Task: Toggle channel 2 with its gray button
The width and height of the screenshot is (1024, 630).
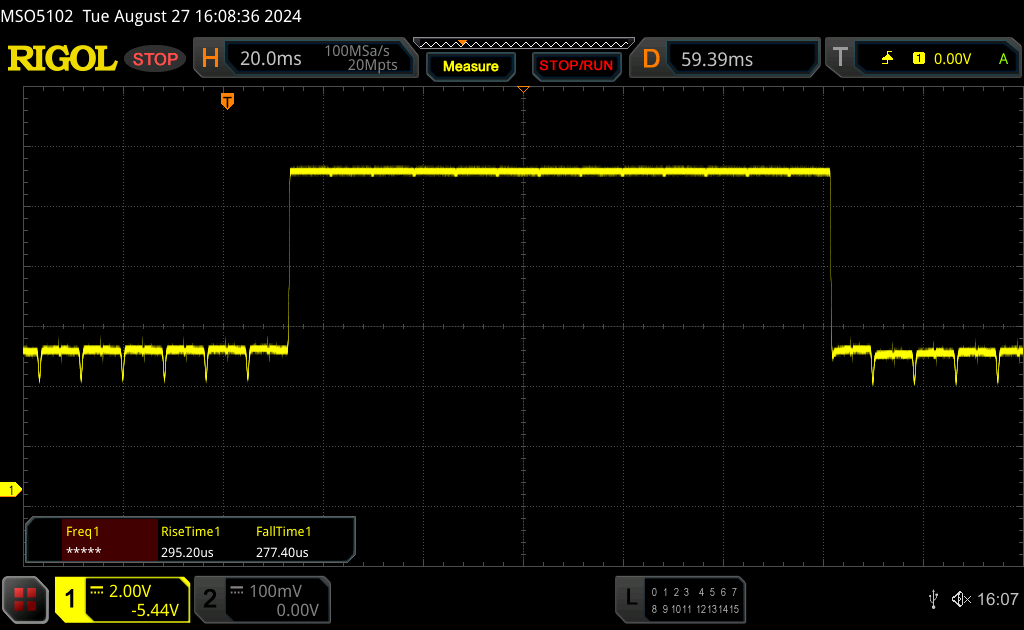Action: pos(210,599)
